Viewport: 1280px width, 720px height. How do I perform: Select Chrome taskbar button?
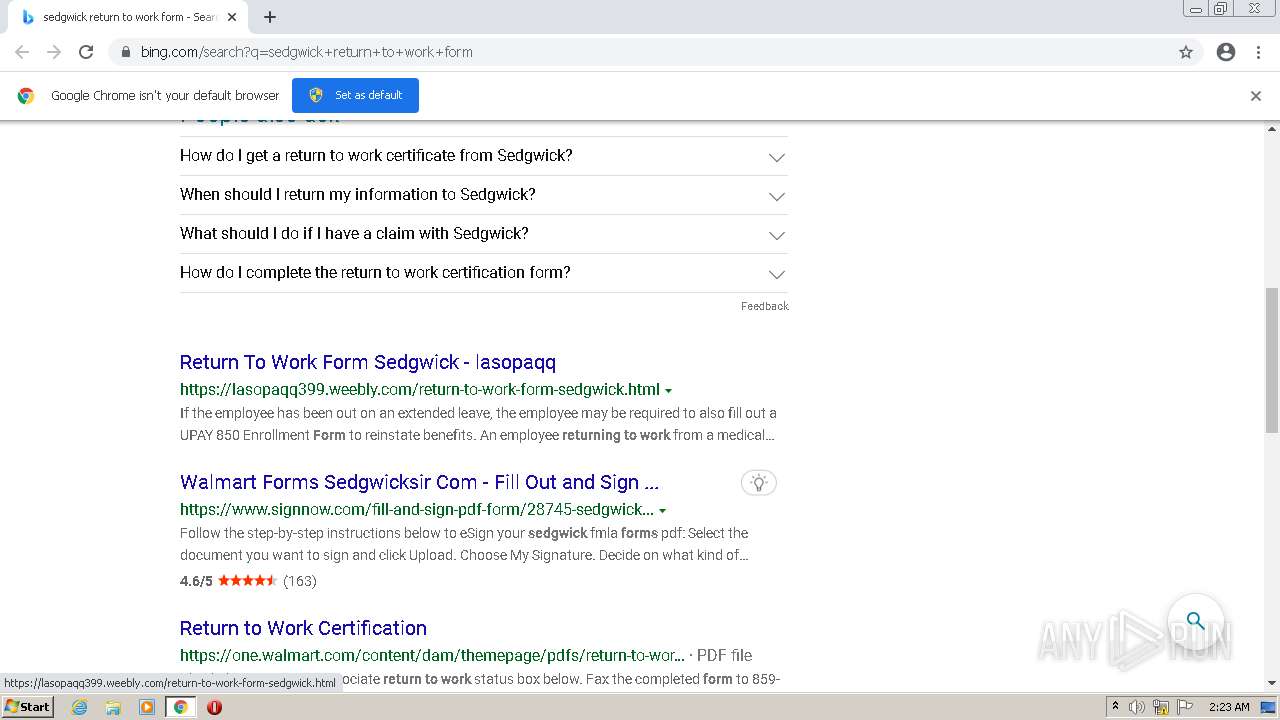click(x=180, y=707)
